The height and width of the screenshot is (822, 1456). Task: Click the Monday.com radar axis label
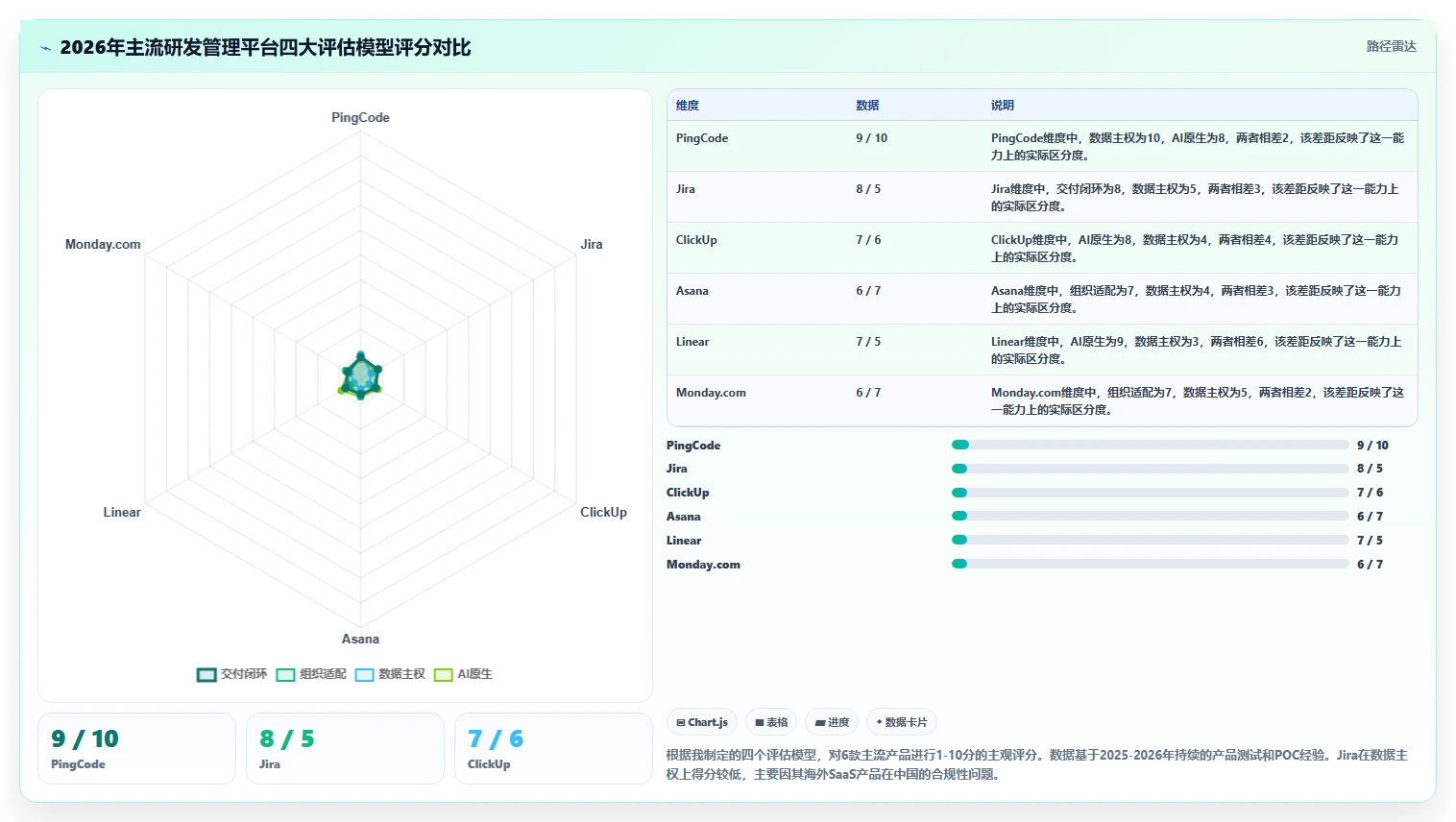(103, 244)
